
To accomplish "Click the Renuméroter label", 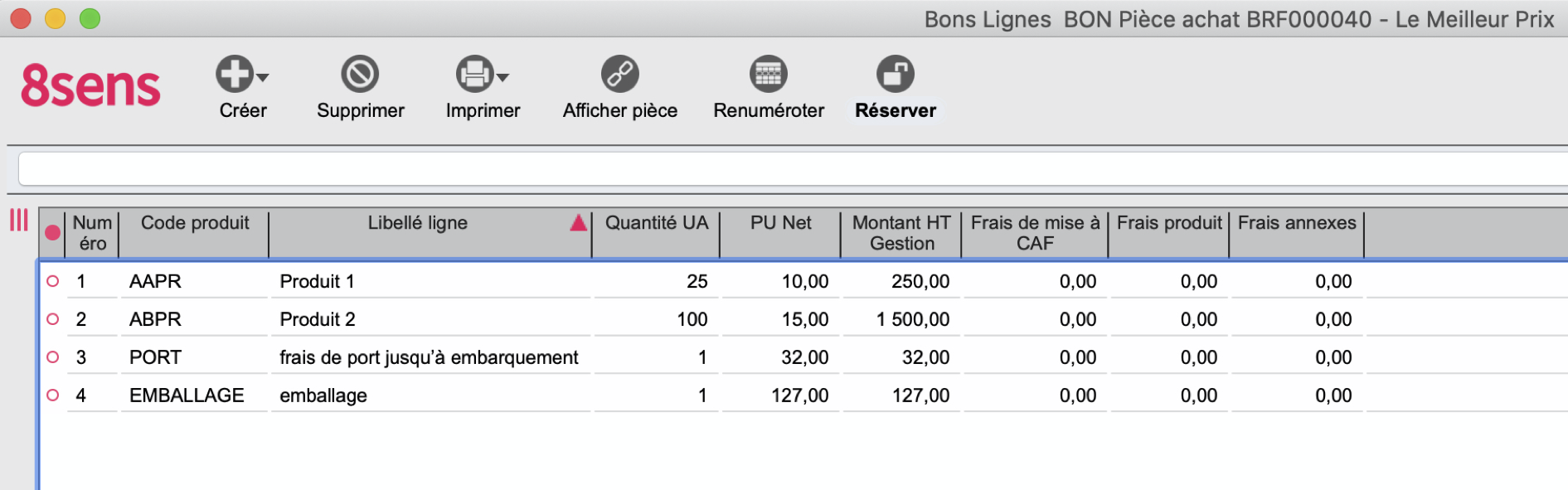I will (x=769, y=110).
